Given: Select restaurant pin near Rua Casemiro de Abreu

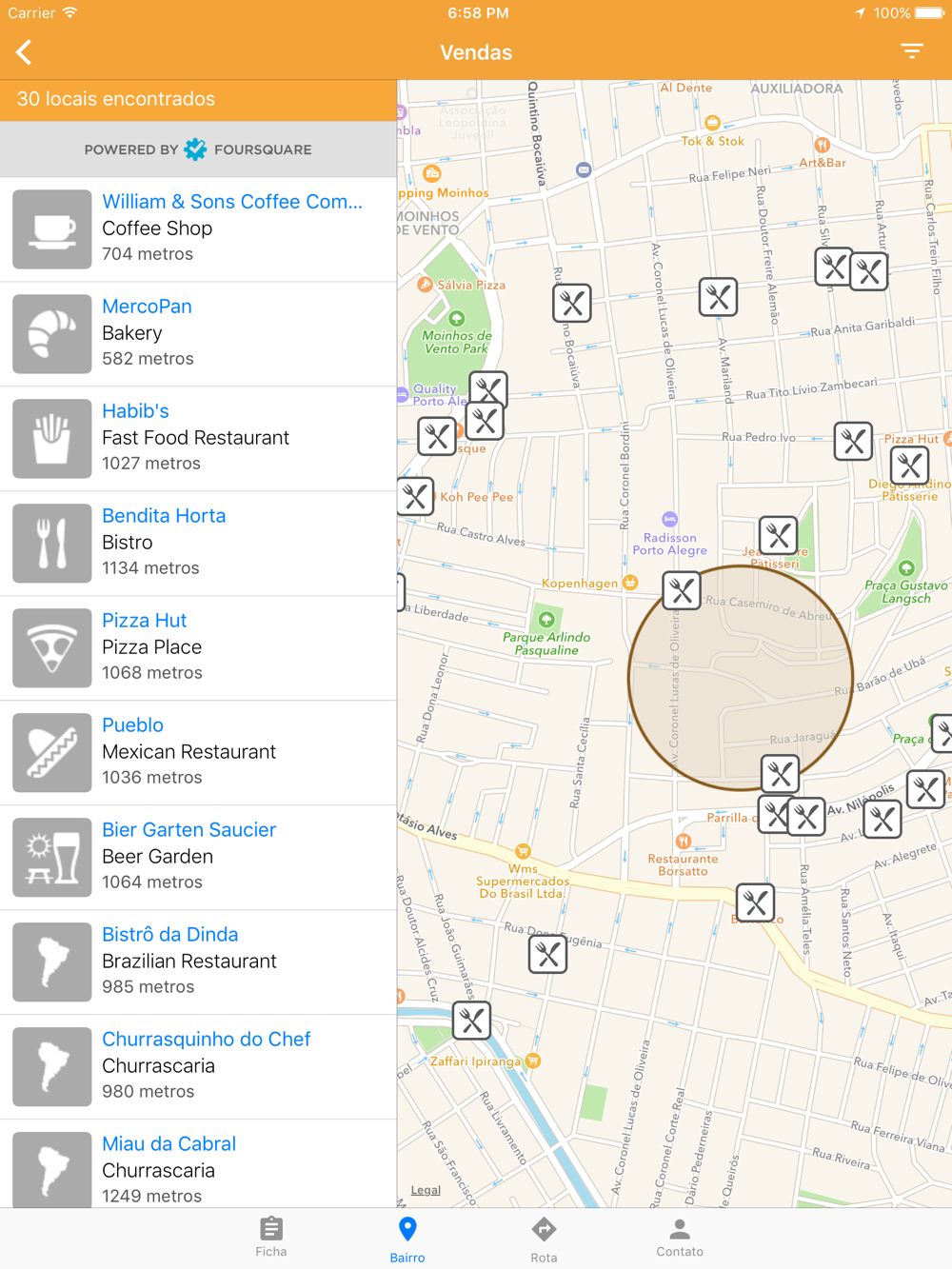Looking at the screenshot, I should (682, 591).
